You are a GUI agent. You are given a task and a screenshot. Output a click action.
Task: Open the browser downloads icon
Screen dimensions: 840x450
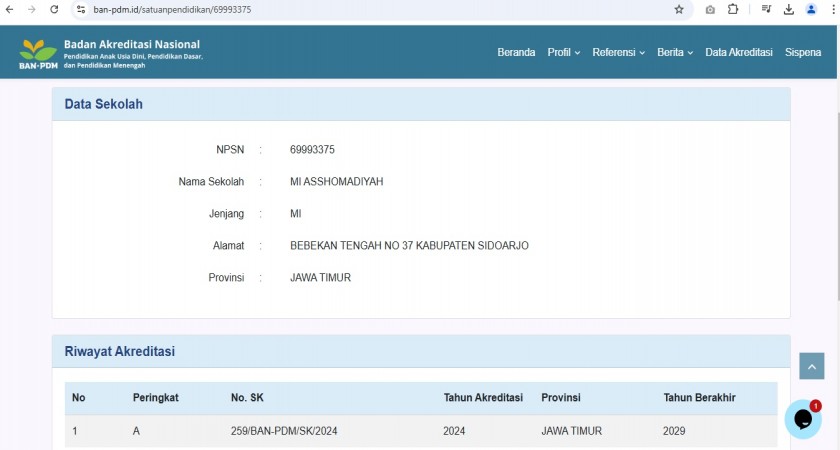click(x=788, y=9)
